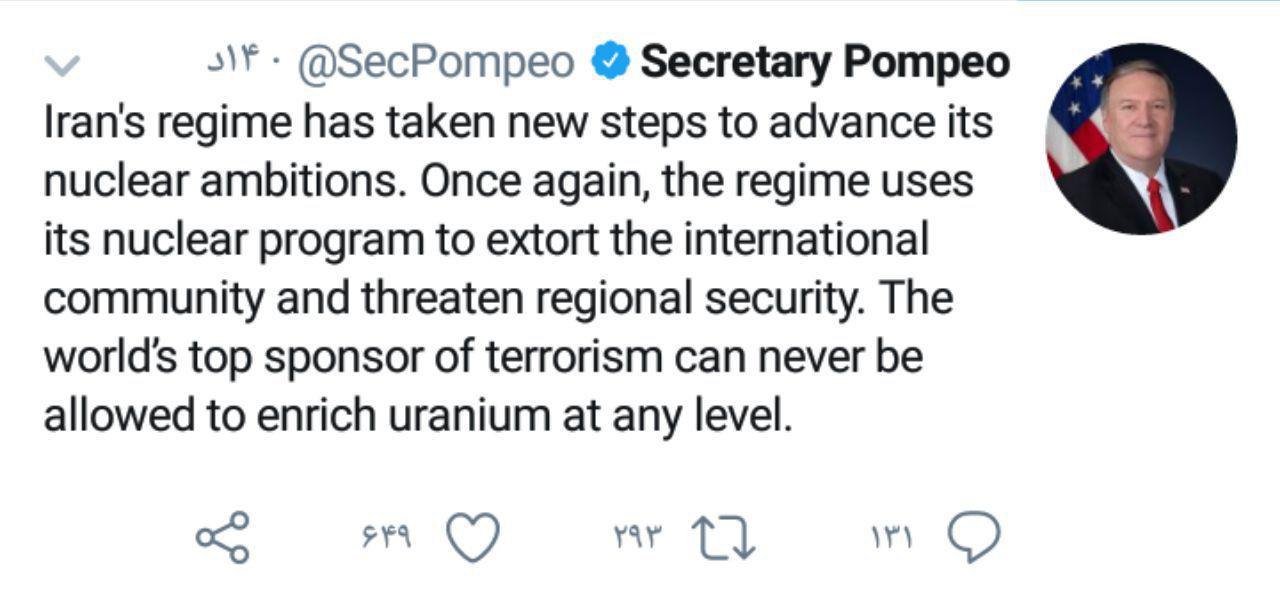Click the reply count number
The height and width of the screenshot is (595, 1280).
pyautogui.click(x=893, y=538)
